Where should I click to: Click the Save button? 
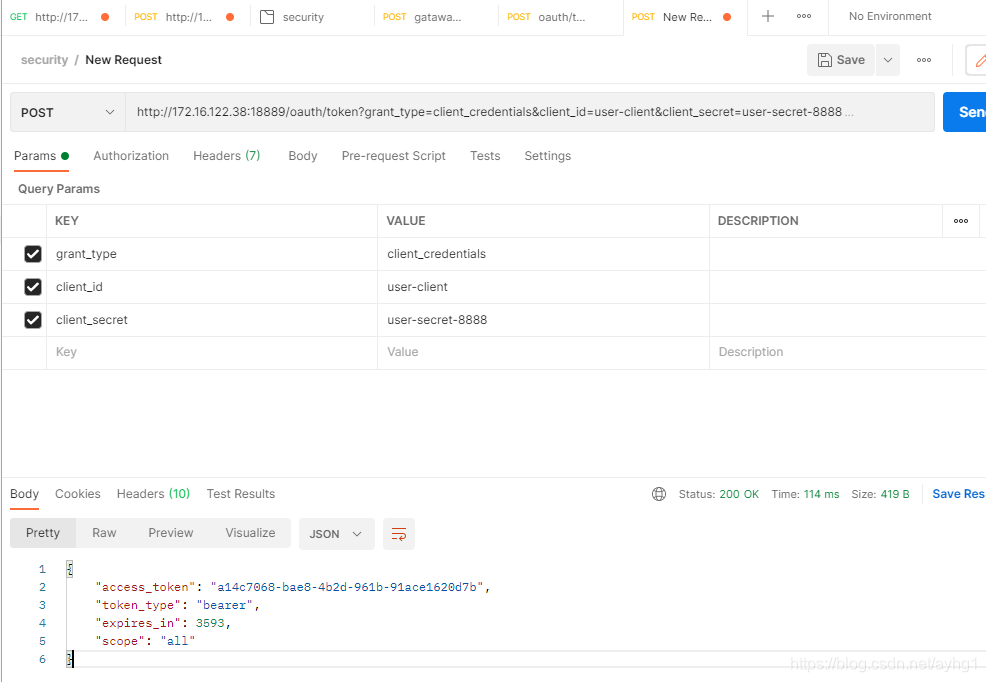(x=841, y=60)
